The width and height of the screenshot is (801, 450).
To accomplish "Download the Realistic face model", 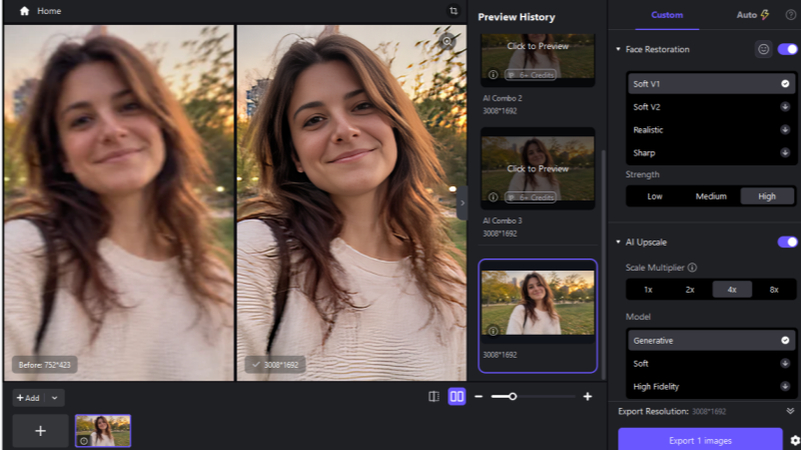I will [x=785, y=130].
